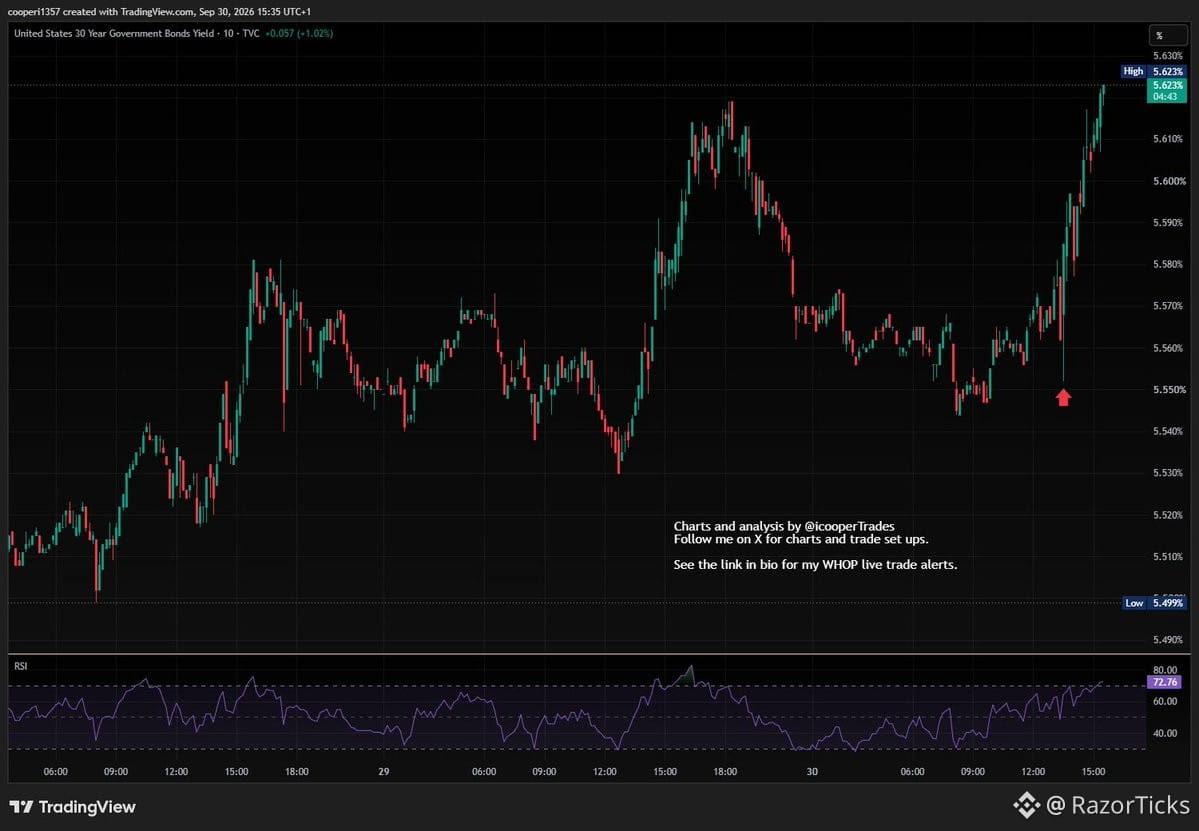
Task: Click the 80.00 level on RSI axis
Action: click(x=1165, y=670)
